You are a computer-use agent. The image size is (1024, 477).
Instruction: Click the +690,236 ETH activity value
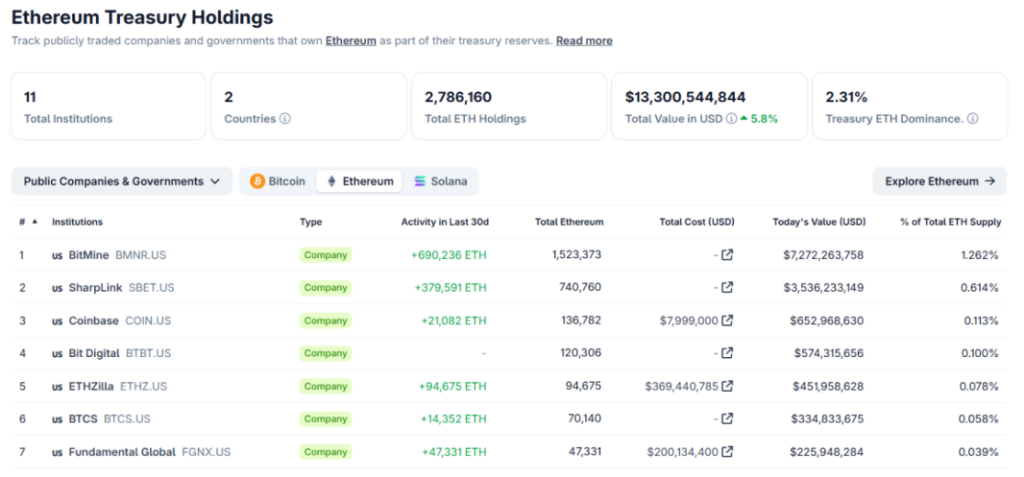[x=449, y=255]
